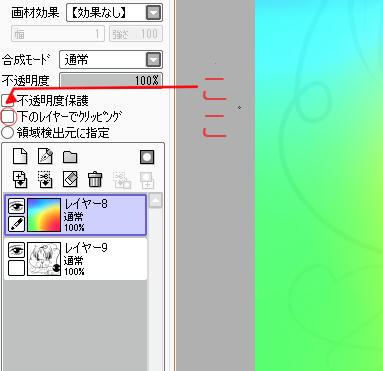Click the disabled 強さ 100 field

pos(136,34)
